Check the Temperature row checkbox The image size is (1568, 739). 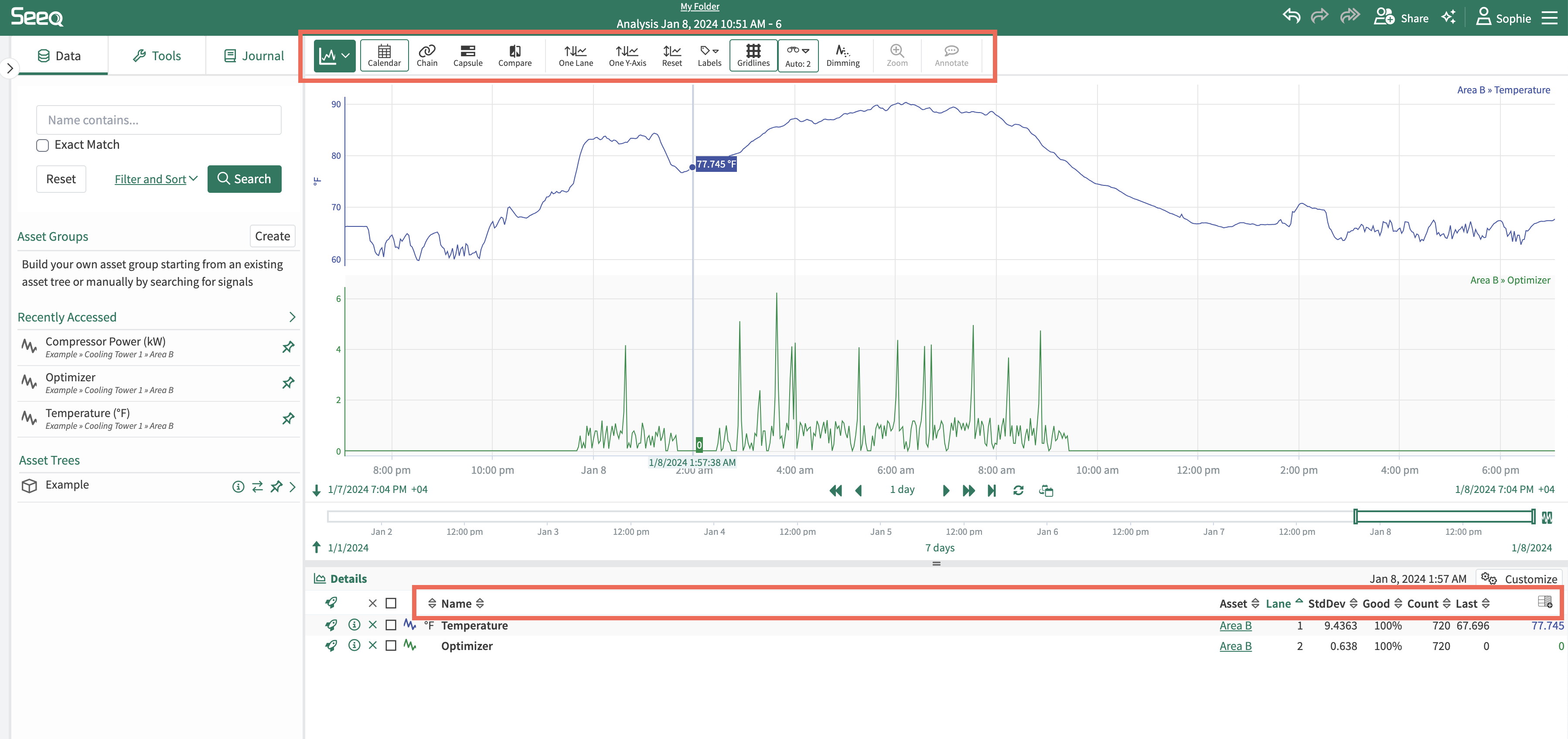click(x=391, y=625)
